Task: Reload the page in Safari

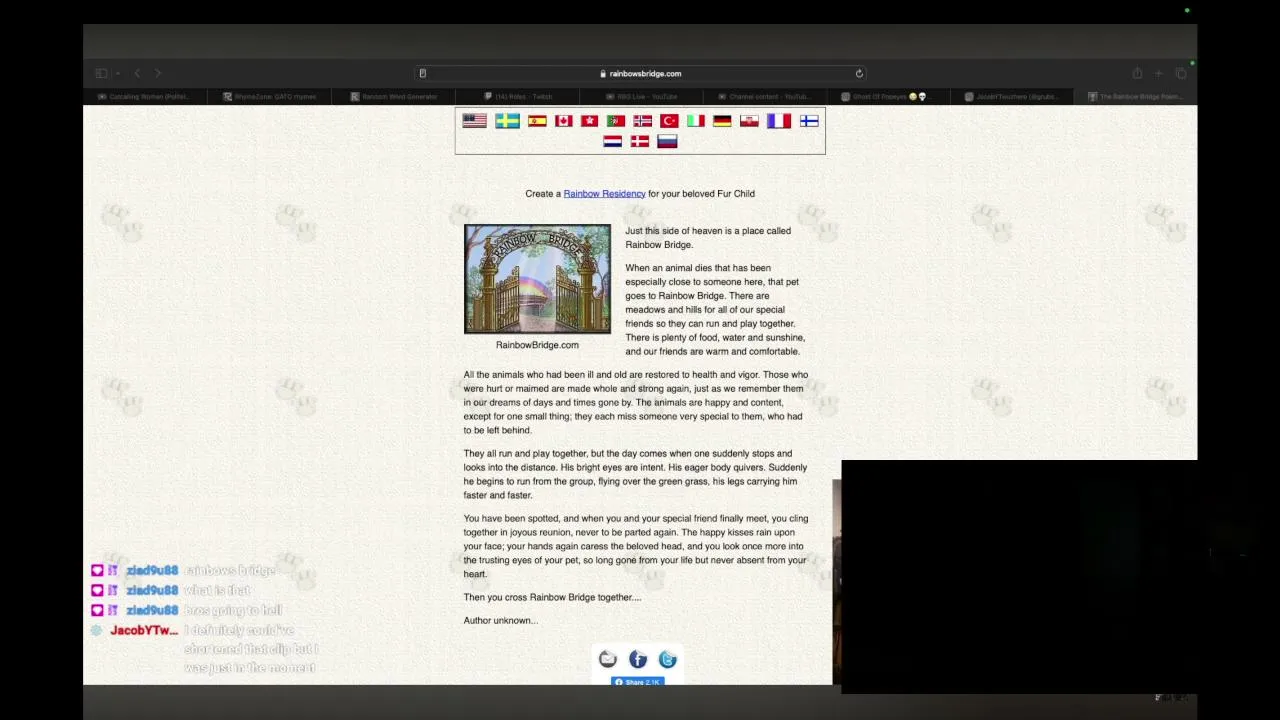Action: (859, 73)
